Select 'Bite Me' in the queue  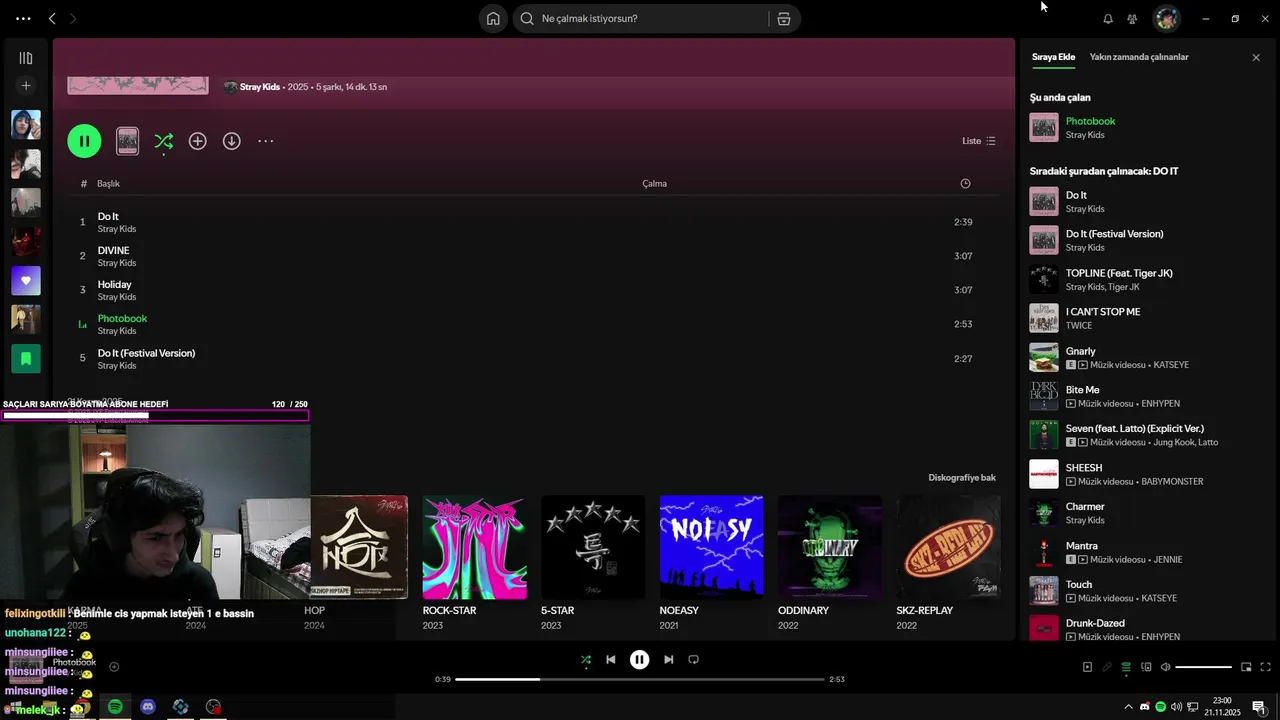[1148, 396]
